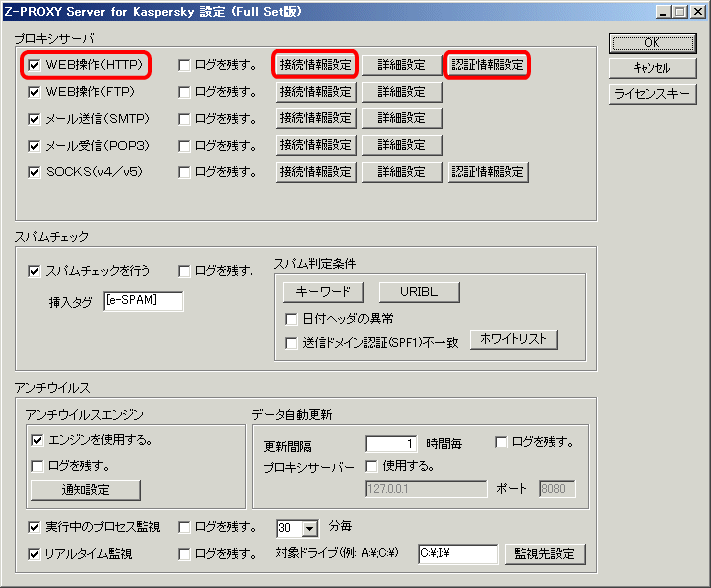The height and width of the screenshot is (588, 711).
Task: Toggle the メール受信(POP3) checkbox
Action: coord(34,146)
